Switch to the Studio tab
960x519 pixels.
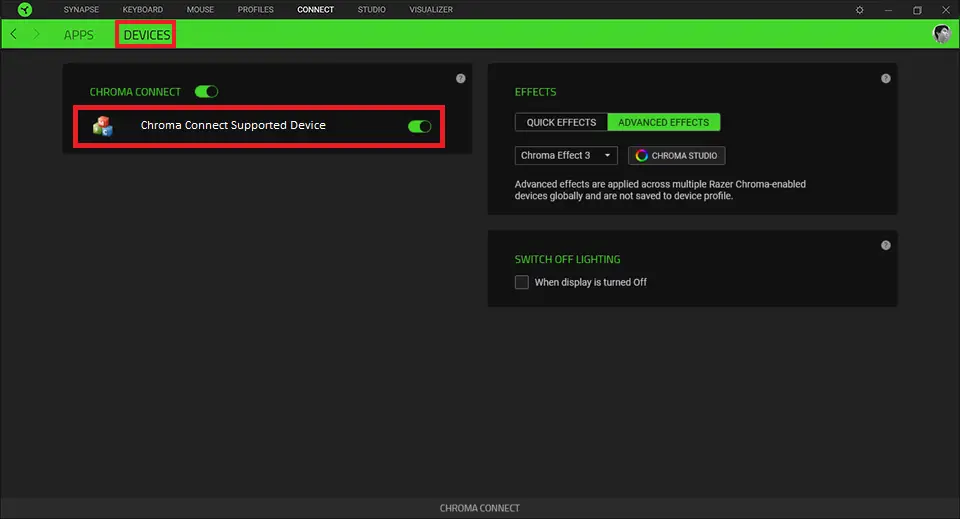click(372, 10)
